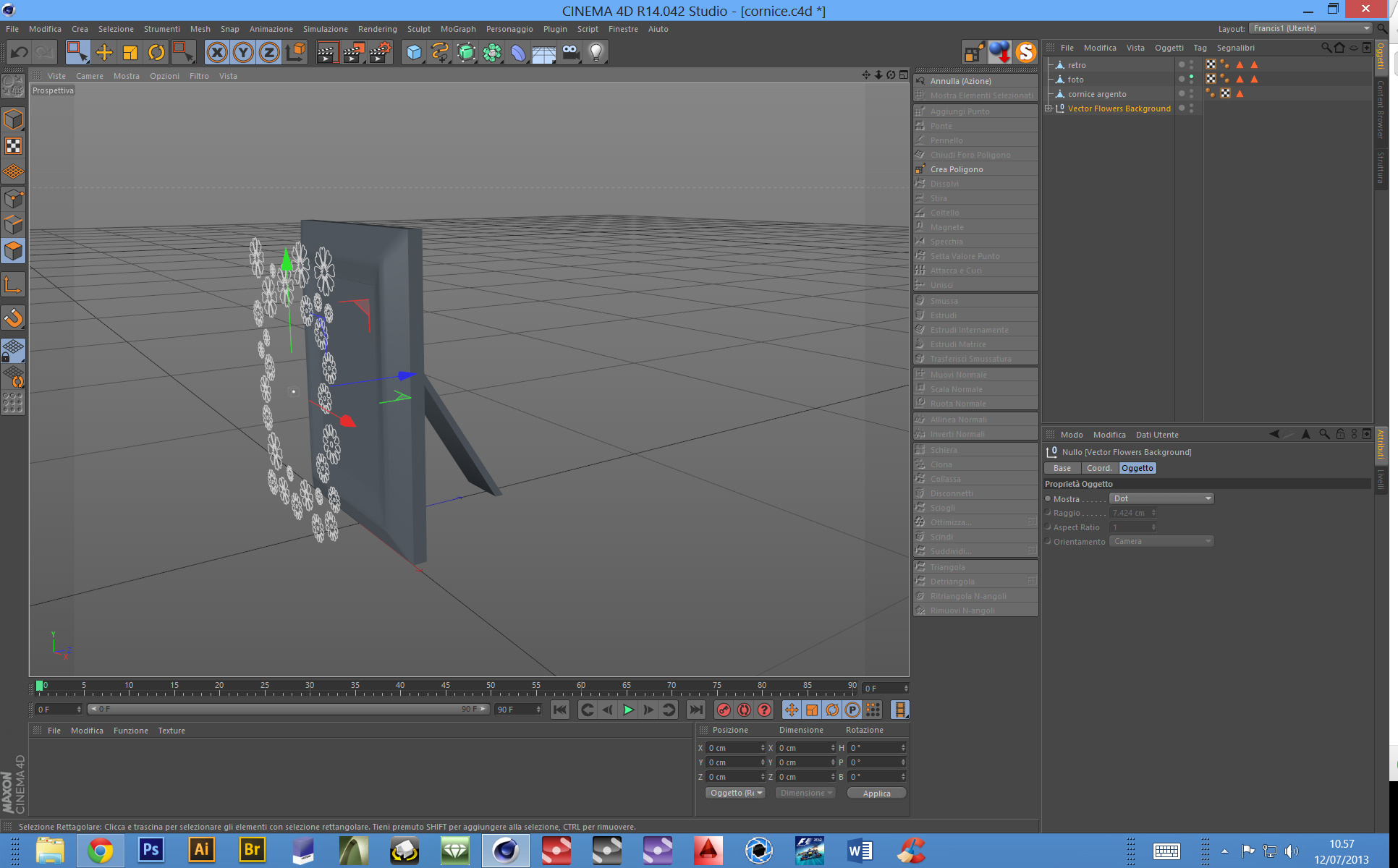Switch to the Coord. tab
This screenshot has height=868, width=1398.
pyautogui.click(x=1098, y=468)
